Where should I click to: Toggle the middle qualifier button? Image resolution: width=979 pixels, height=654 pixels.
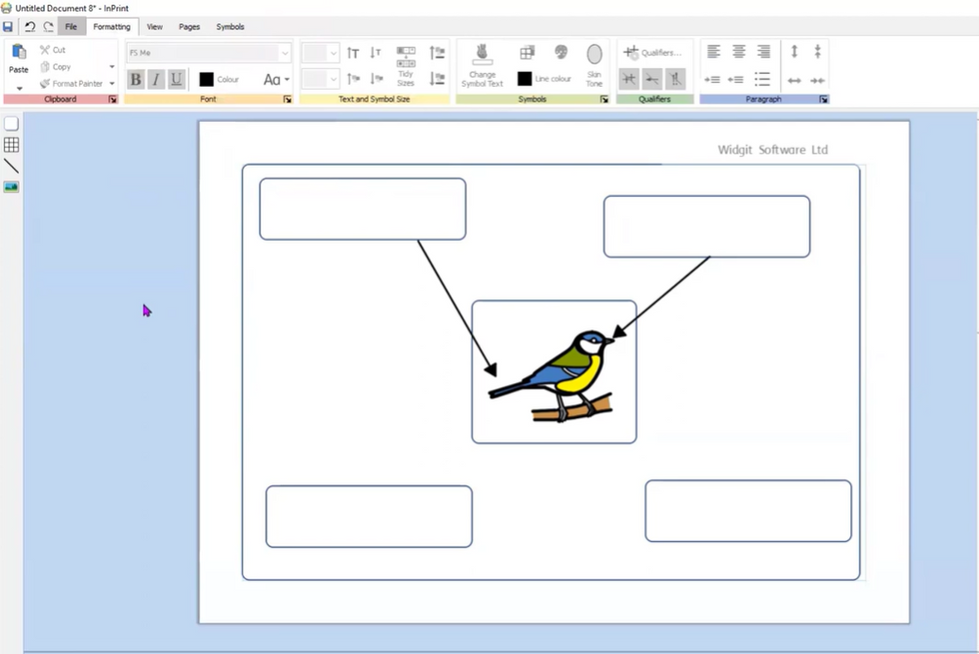click(x=652, y=79)
